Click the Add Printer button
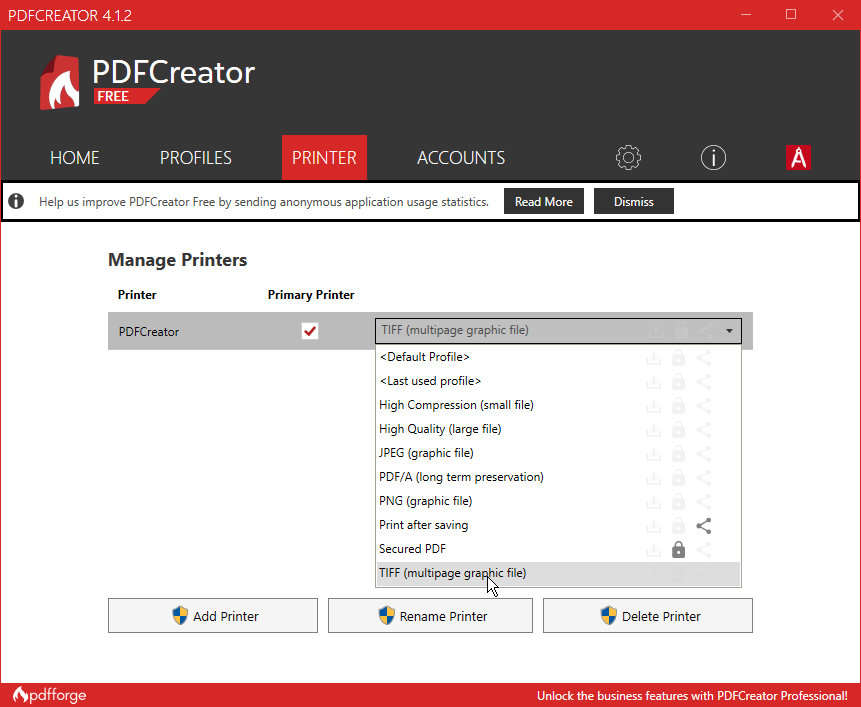 tap(212, 615)
